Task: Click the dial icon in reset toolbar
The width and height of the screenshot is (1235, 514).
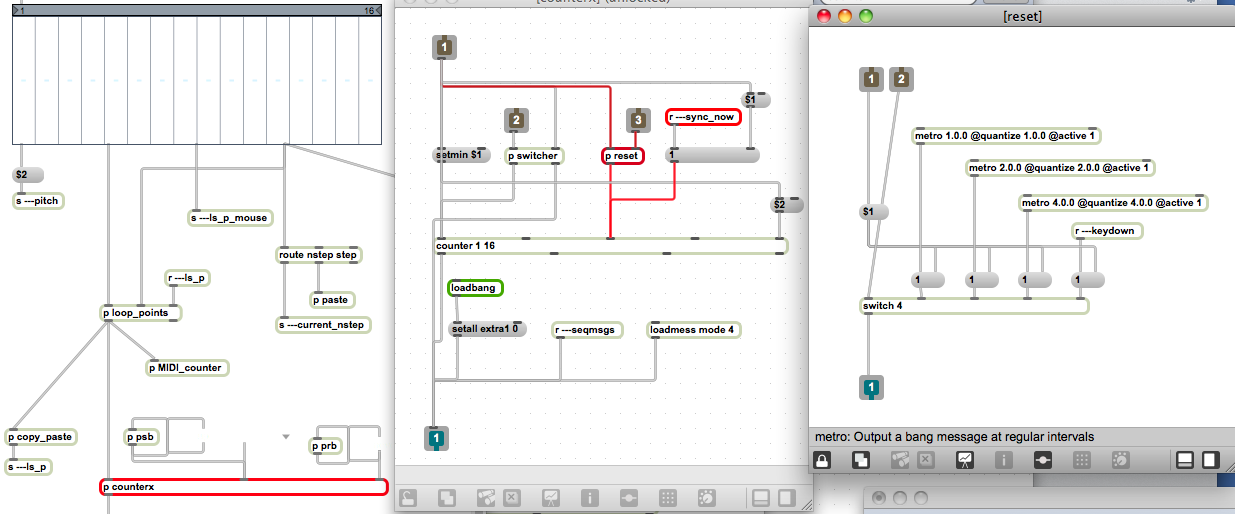Action: [x=1120, y=461]
